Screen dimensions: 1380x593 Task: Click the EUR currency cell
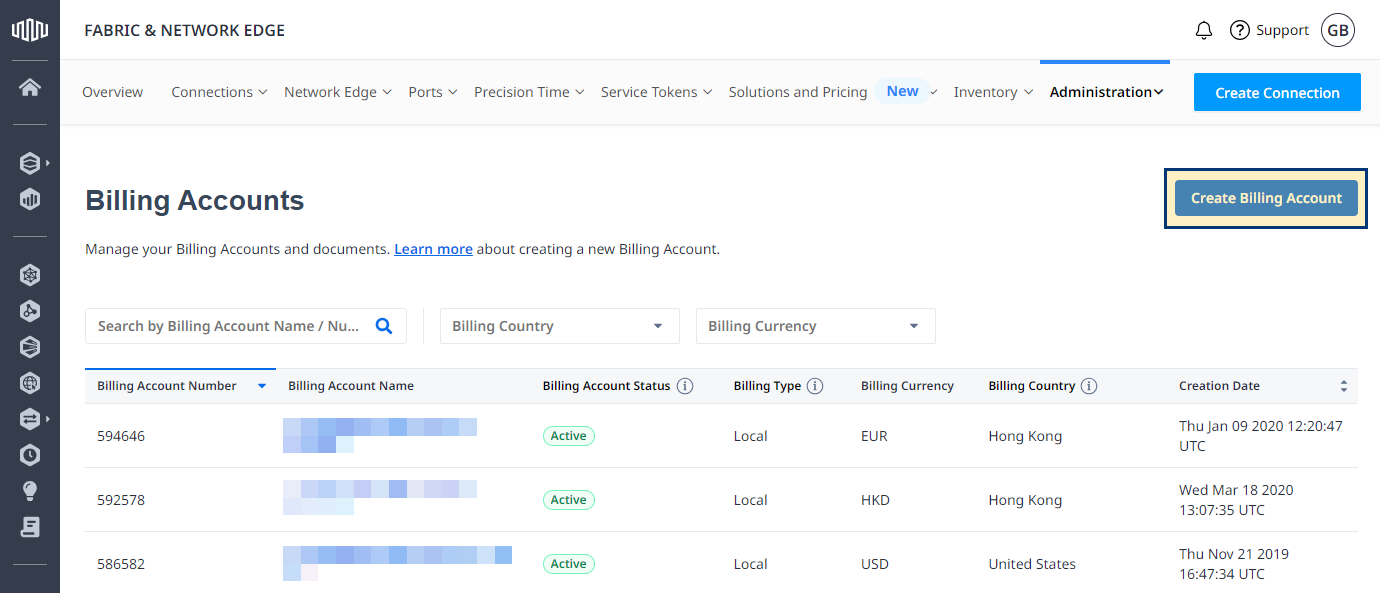(874, 436)
